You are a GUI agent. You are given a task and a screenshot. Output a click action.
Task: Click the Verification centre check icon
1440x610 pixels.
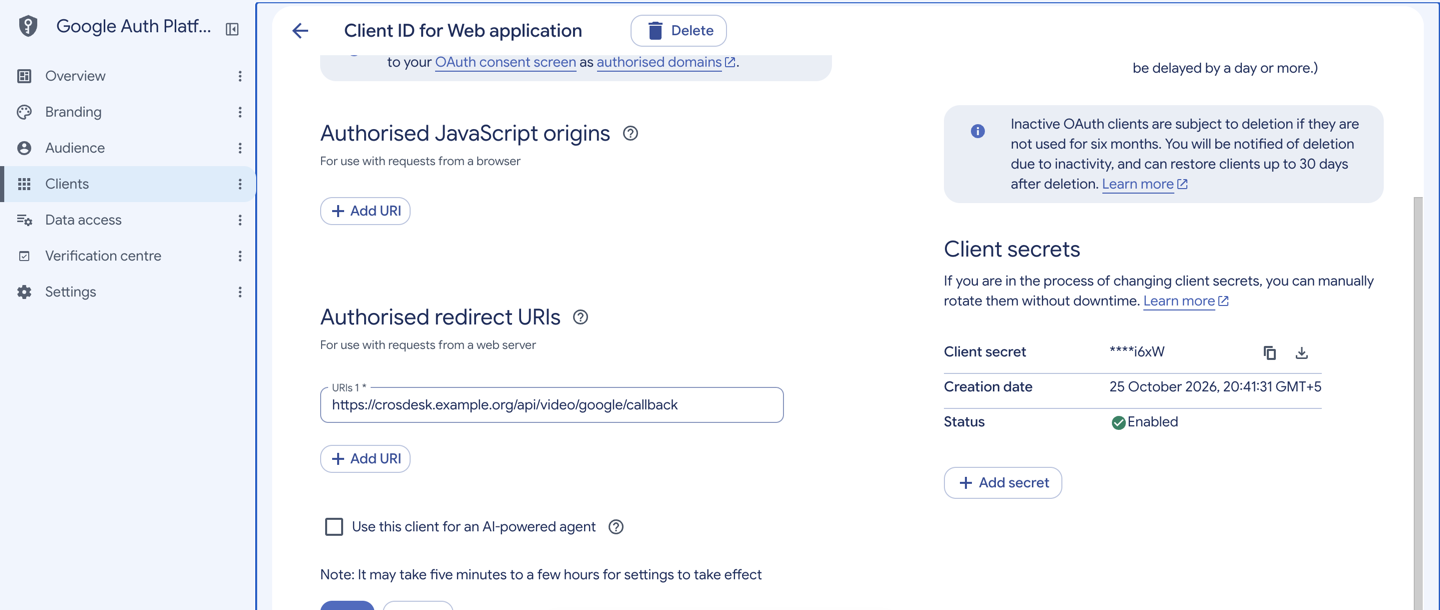click(24, 256)
